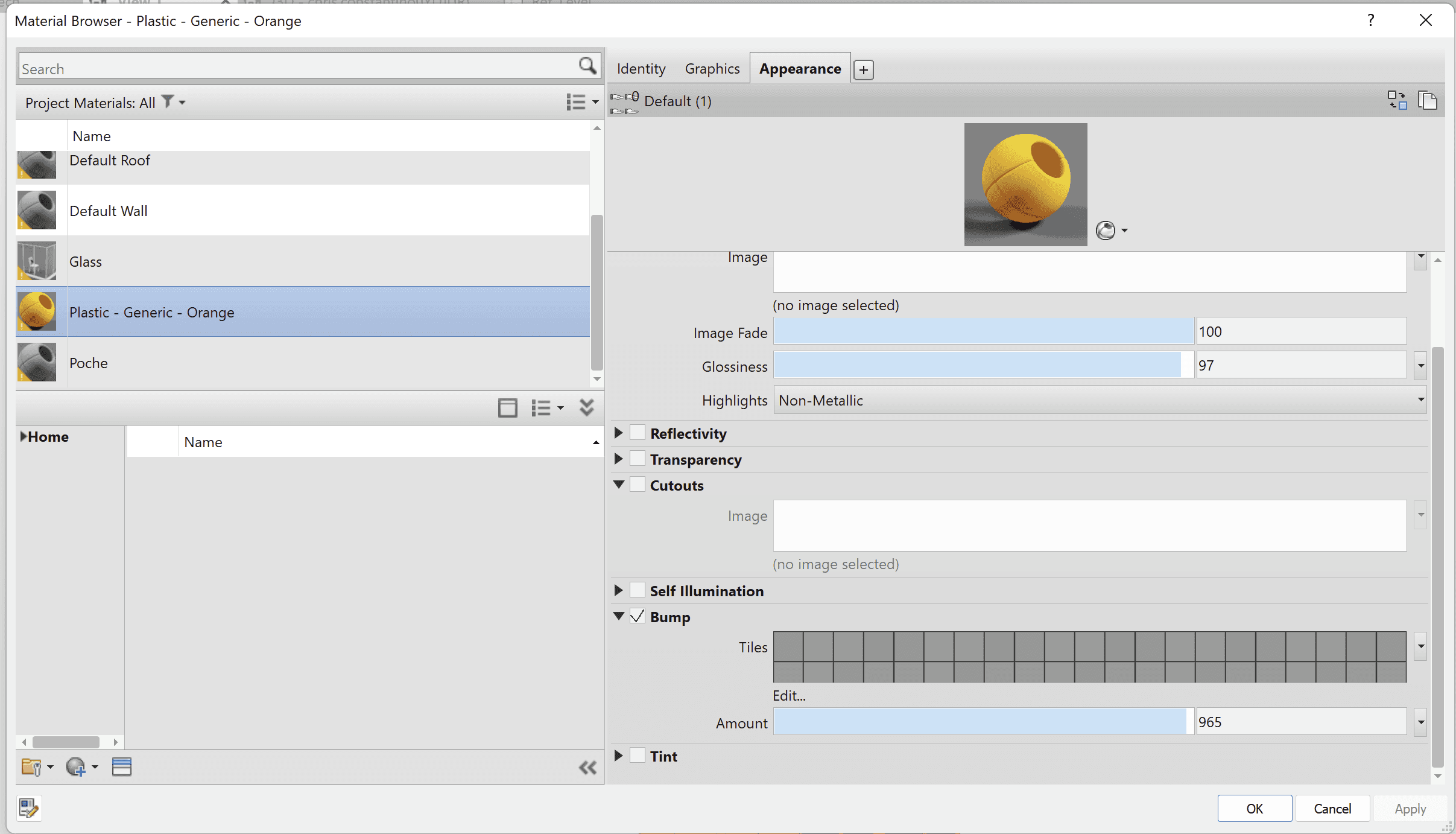
Task: Expand the Transparency section arrow
Action: click(x=619, y=459)
